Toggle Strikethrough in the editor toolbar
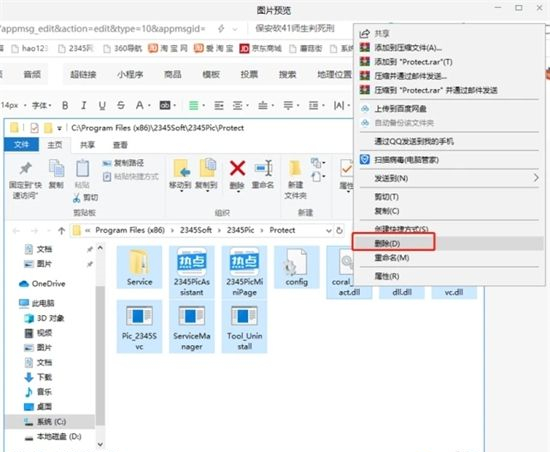The image size is (550, 452). click(121, 105)
